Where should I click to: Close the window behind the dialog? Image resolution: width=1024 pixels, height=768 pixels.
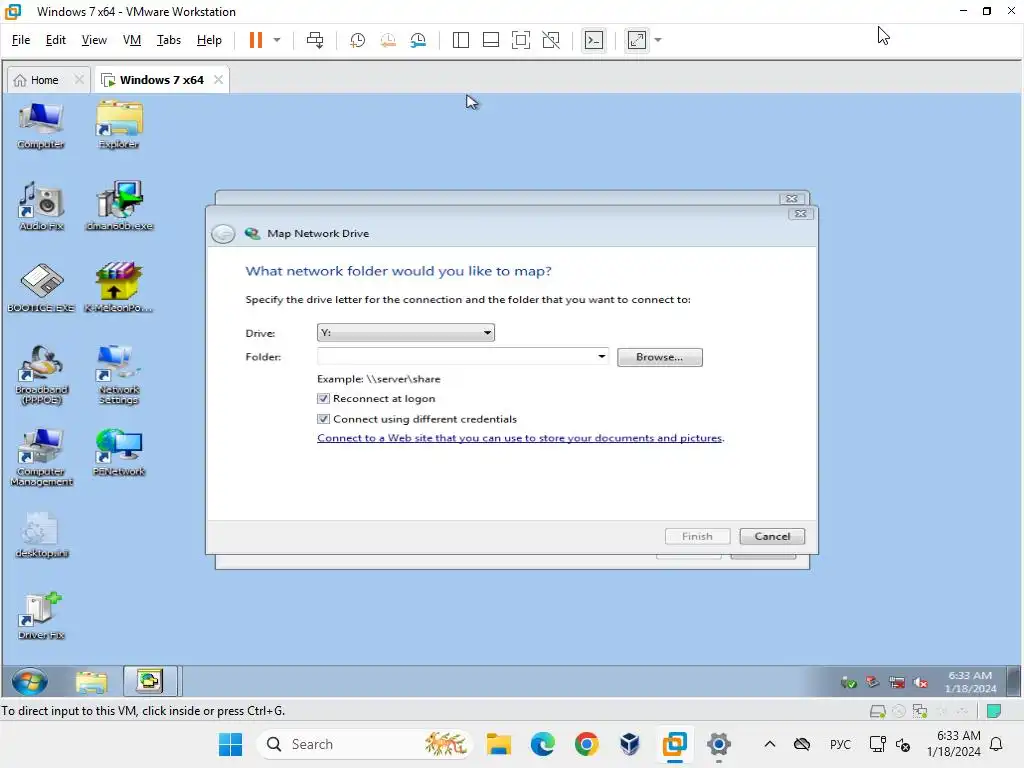coord(792,199)
